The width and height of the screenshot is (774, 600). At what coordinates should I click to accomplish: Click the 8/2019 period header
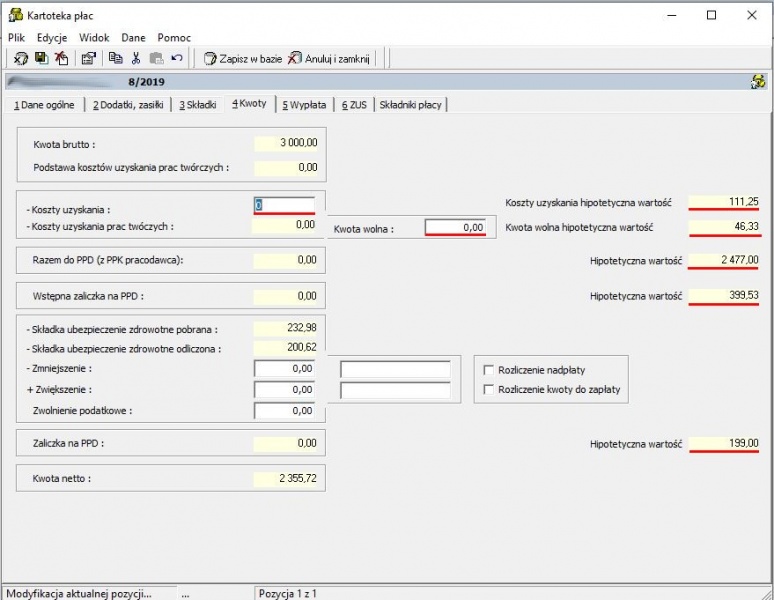(x=146, y=82)
